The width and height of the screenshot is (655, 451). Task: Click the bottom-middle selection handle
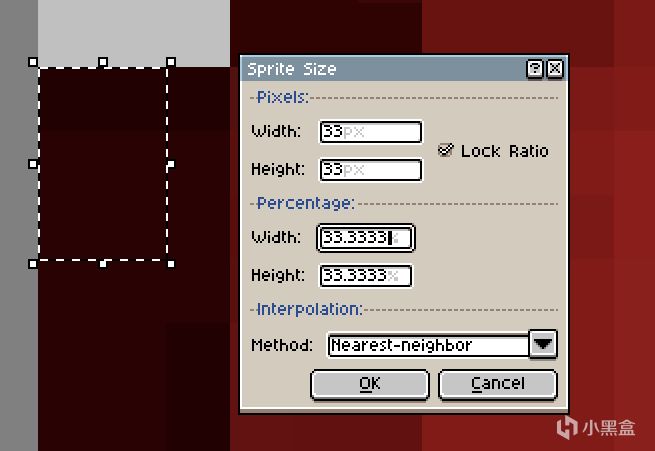pos(103,264)
